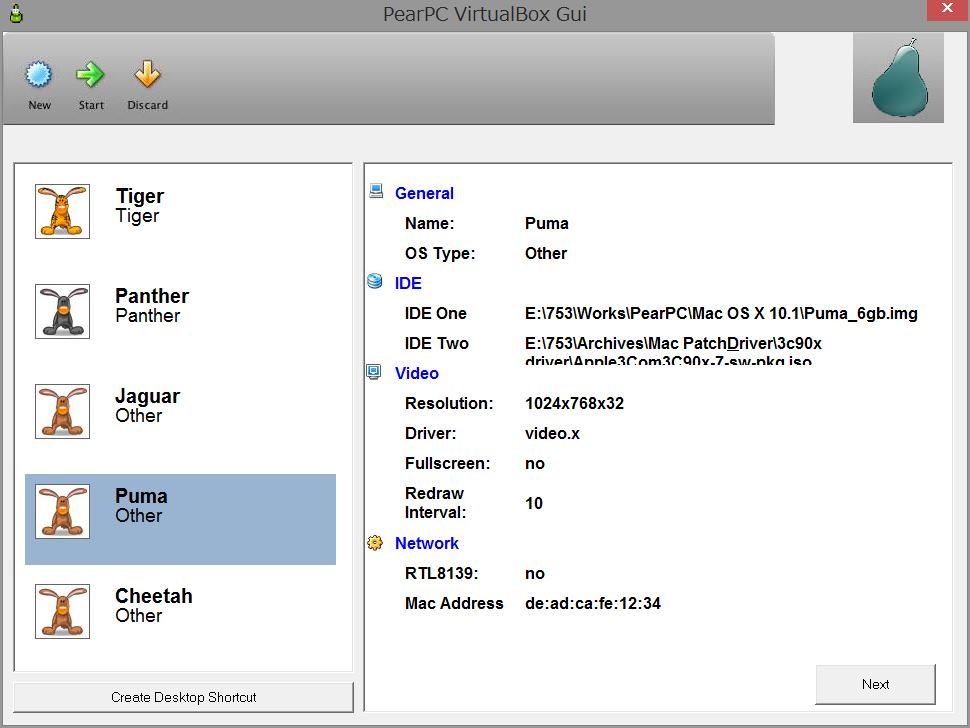Screen dimensions: 970x728
Task: Click the IDE One image path Puma_6gb.img
Action: click(721, 314)
